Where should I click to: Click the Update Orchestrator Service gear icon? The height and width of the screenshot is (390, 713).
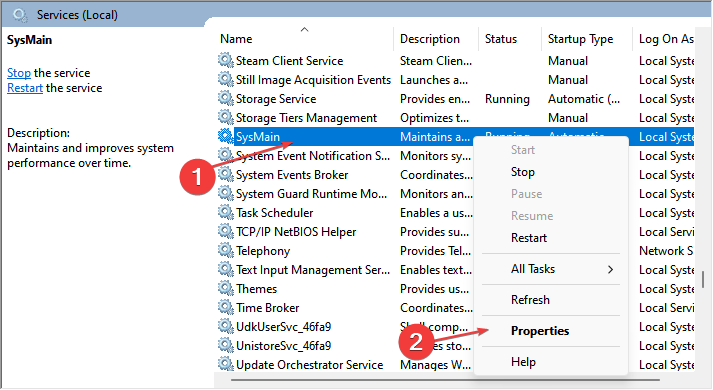[x=226, y=364]
